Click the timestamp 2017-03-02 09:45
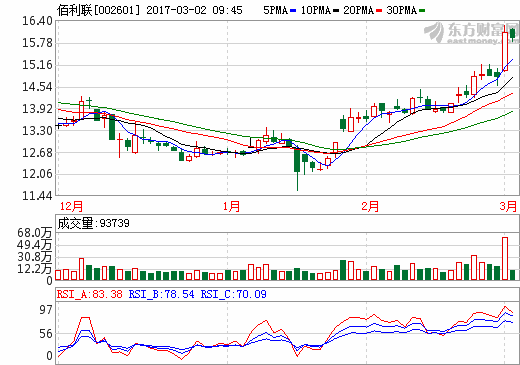Image resolution: width=520 pixels, height=365 pixels. (x=194, y=10)
